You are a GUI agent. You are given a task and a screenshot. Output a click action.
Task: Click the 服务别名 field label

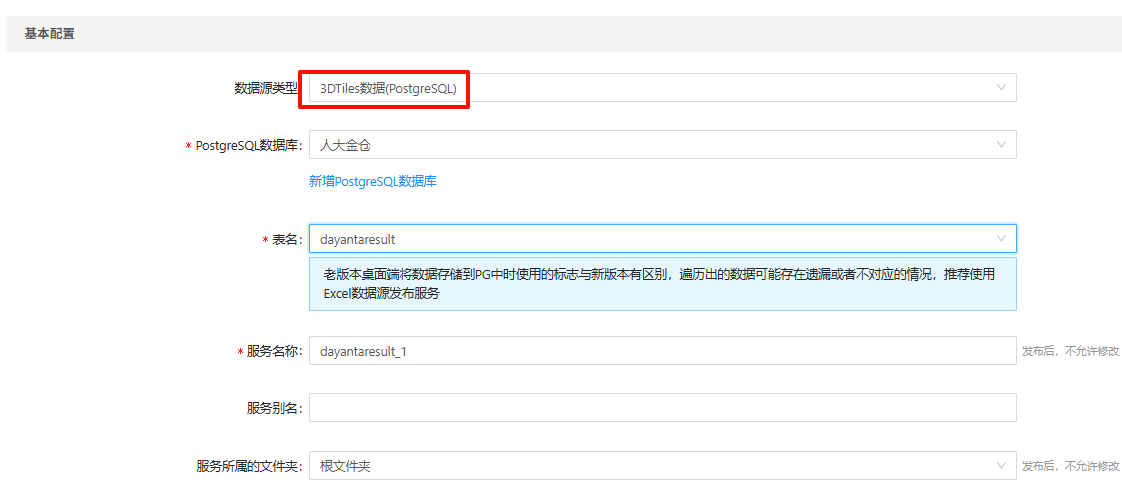pyautogui.click(x=274, y=408)
